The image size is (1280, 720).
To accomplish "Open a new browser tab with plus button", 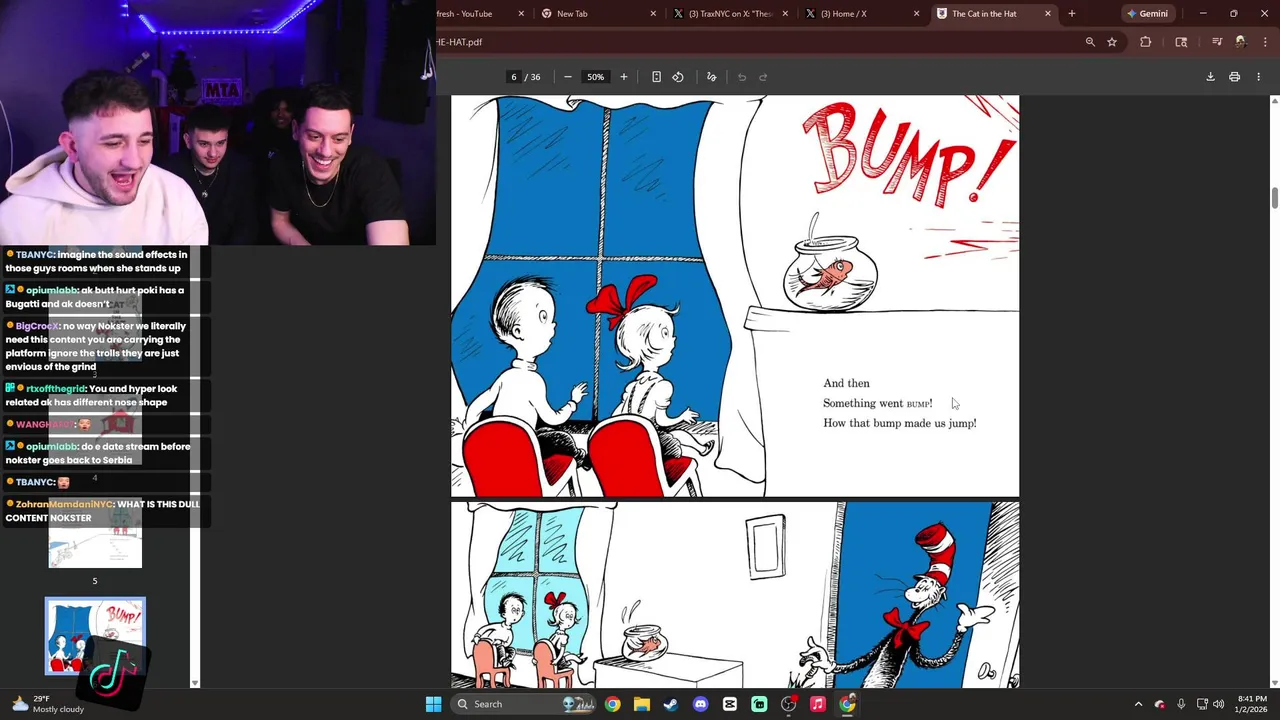I will pyautogui.click(x=1072, y=14).
